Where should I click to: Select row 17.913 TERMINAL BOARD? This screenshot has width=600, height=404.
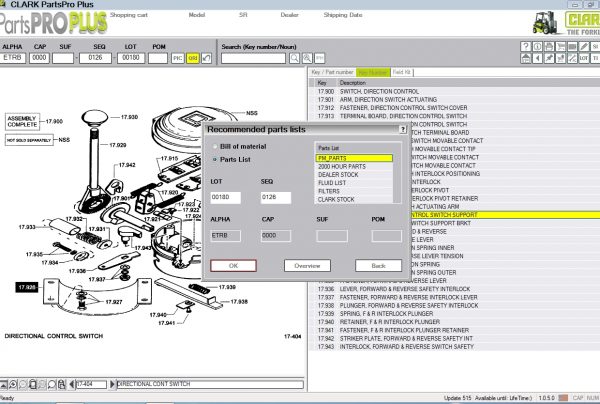pos(454,116)
